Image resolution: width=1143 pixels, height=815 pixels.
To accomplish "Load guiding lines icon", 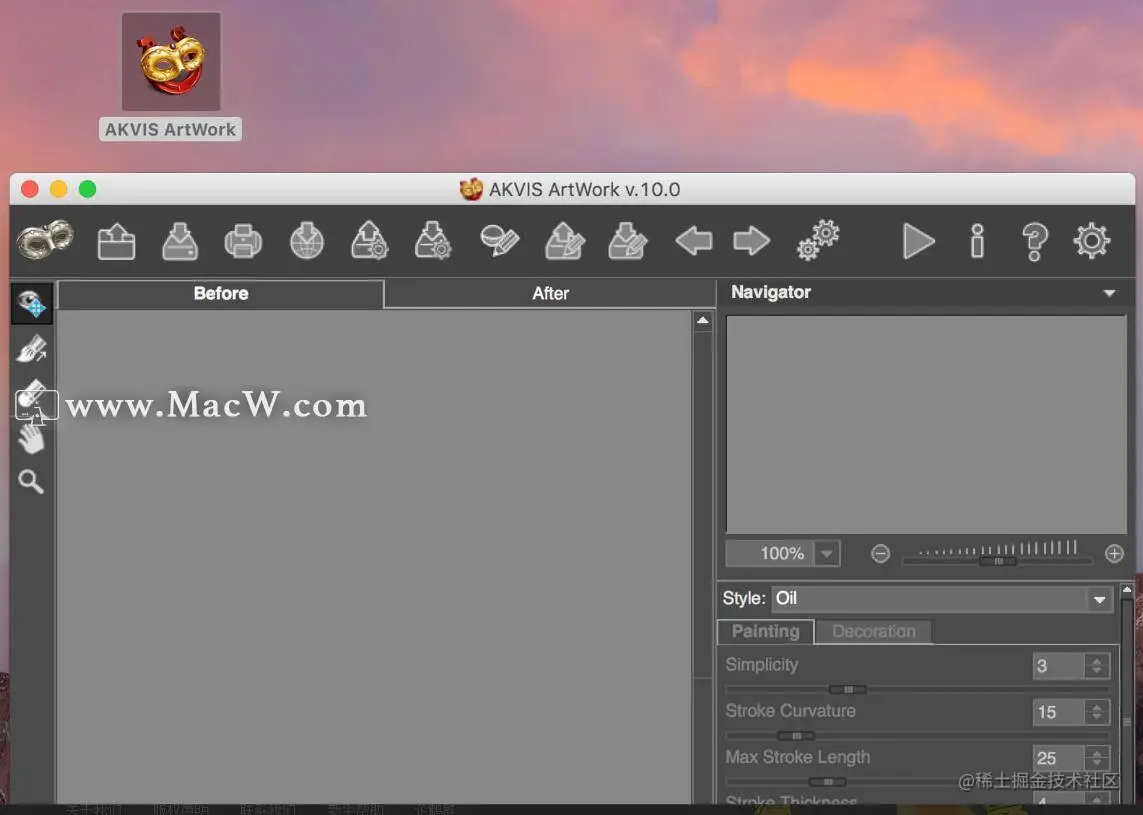I will tap(564, 241).
